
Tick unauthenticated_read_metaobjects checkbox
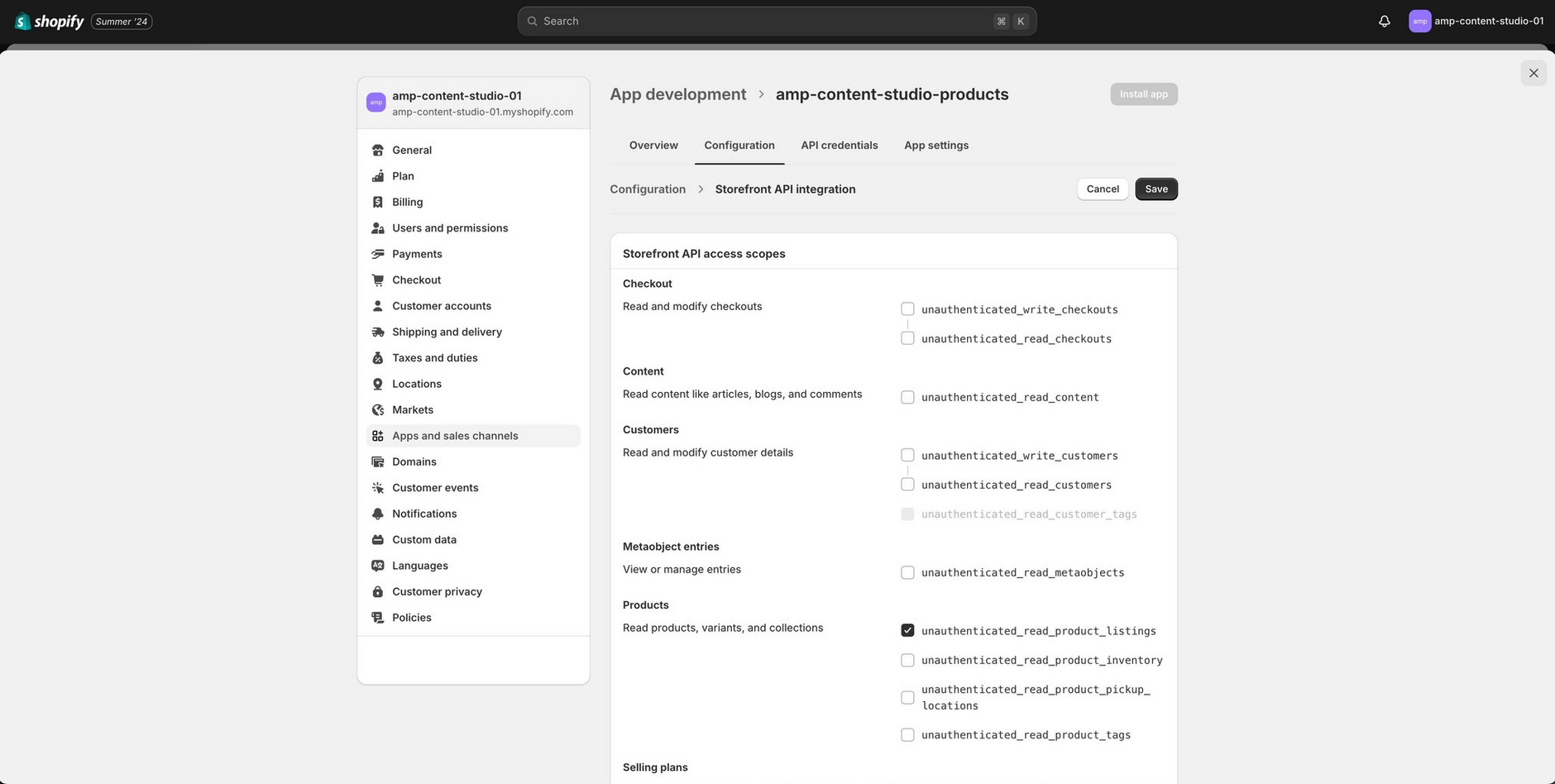click(907, 572)
